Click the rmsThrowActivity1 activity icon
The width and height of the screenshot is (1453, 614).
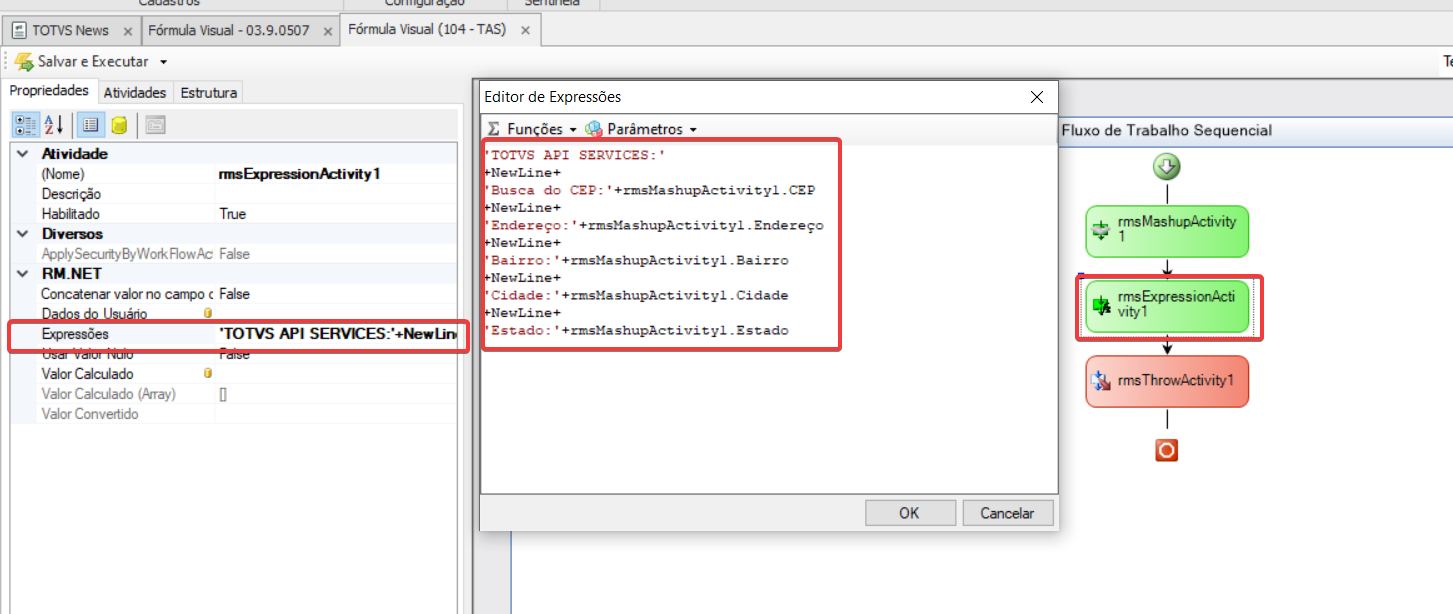(x=1101, y=380)
